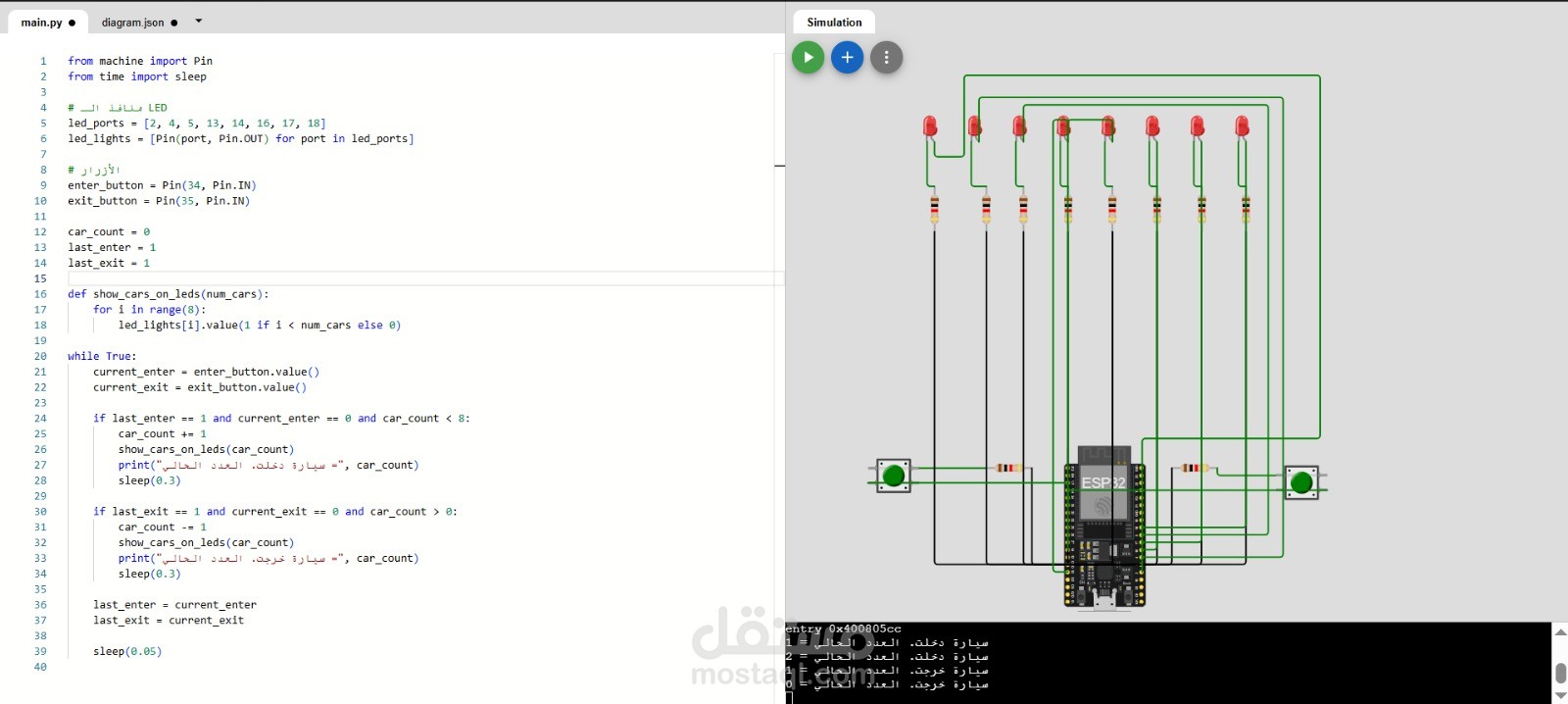Click the last red LED on the right
The image size is (1568, 704).
tap(1242, 126)
